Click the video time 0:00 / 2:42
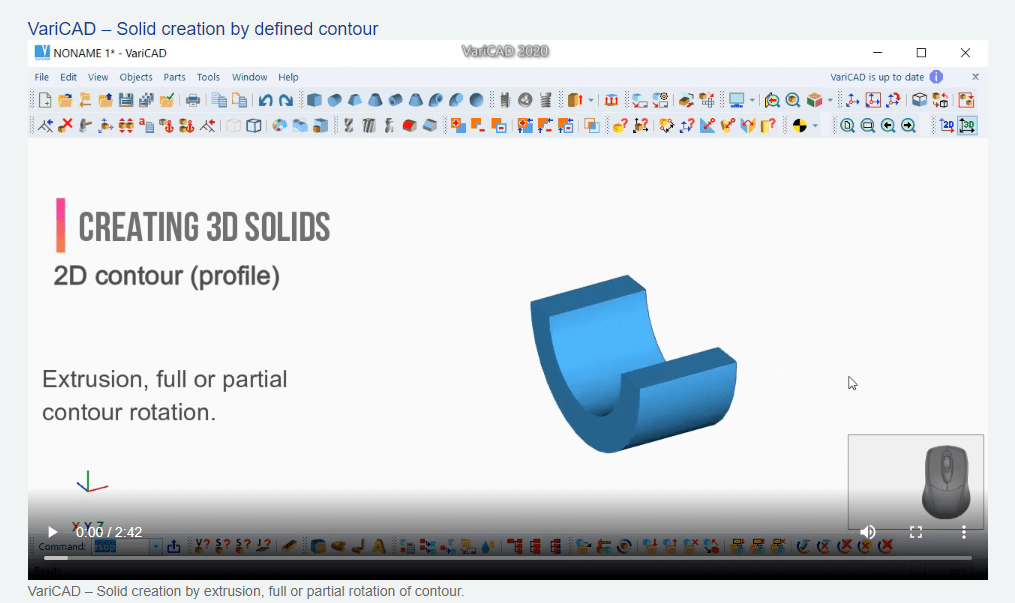 pos(109,532)
